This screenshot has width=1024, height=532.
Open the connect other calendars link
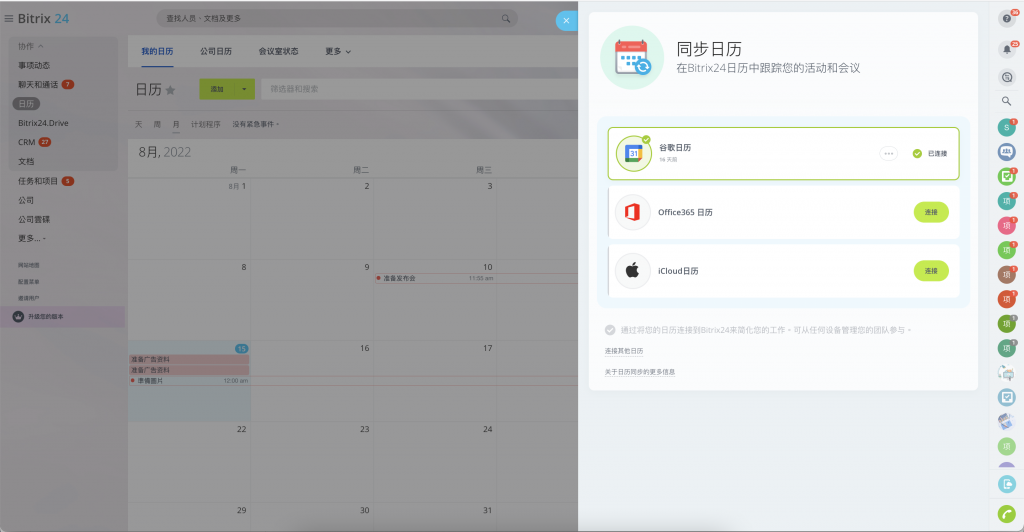click(x=624, y=351)
